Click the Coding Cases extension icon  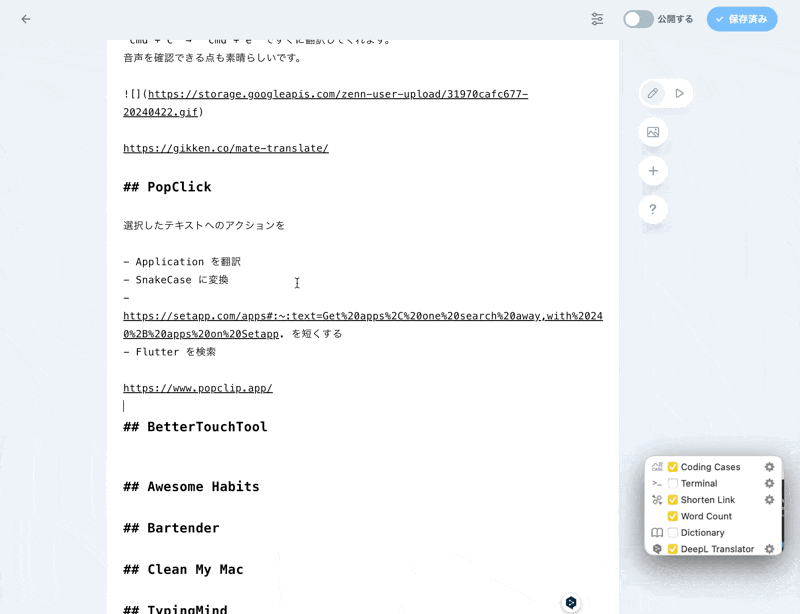tap(657, 467)
